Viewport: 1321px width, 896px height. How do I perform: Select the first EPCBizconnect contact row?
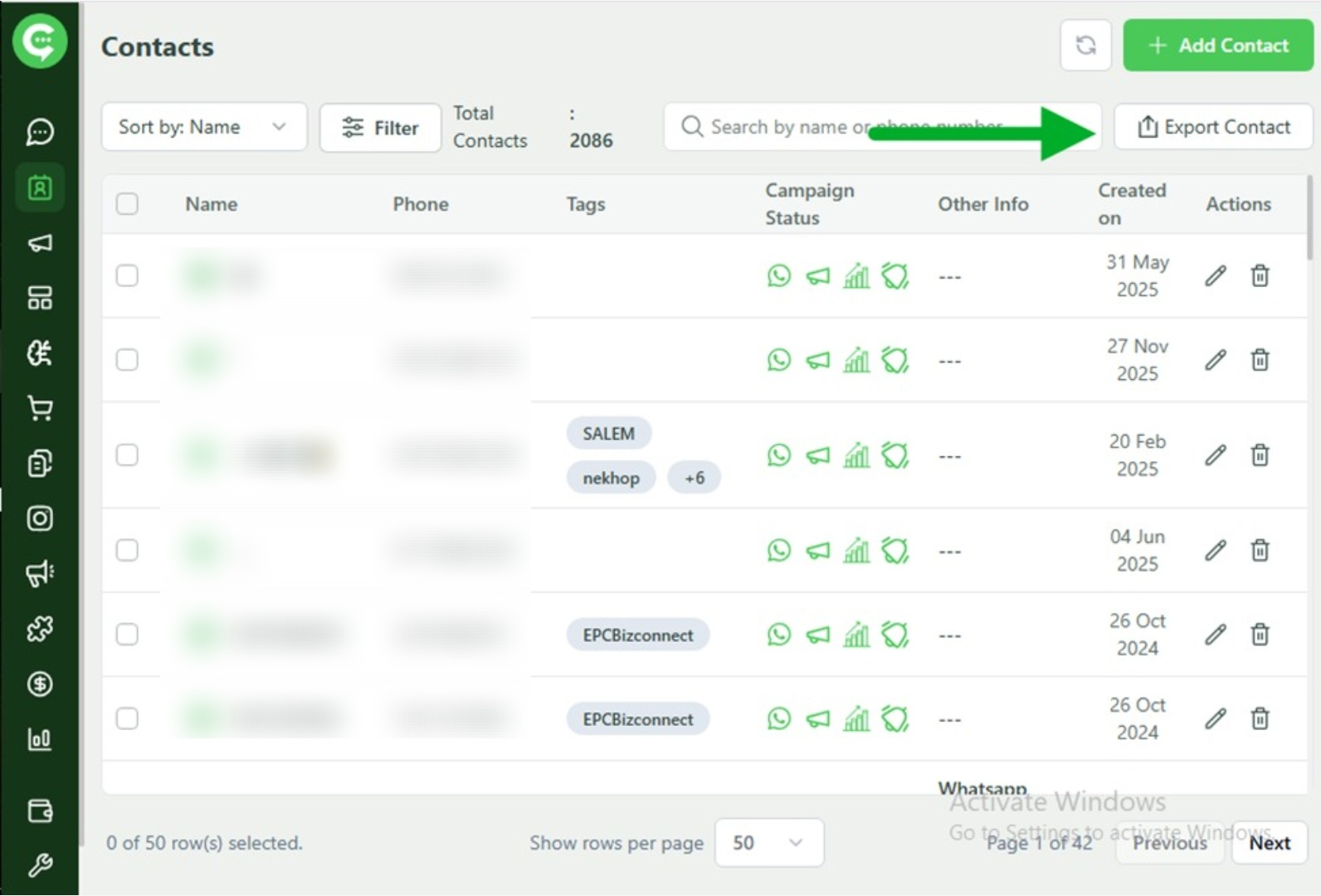(127, 634)
